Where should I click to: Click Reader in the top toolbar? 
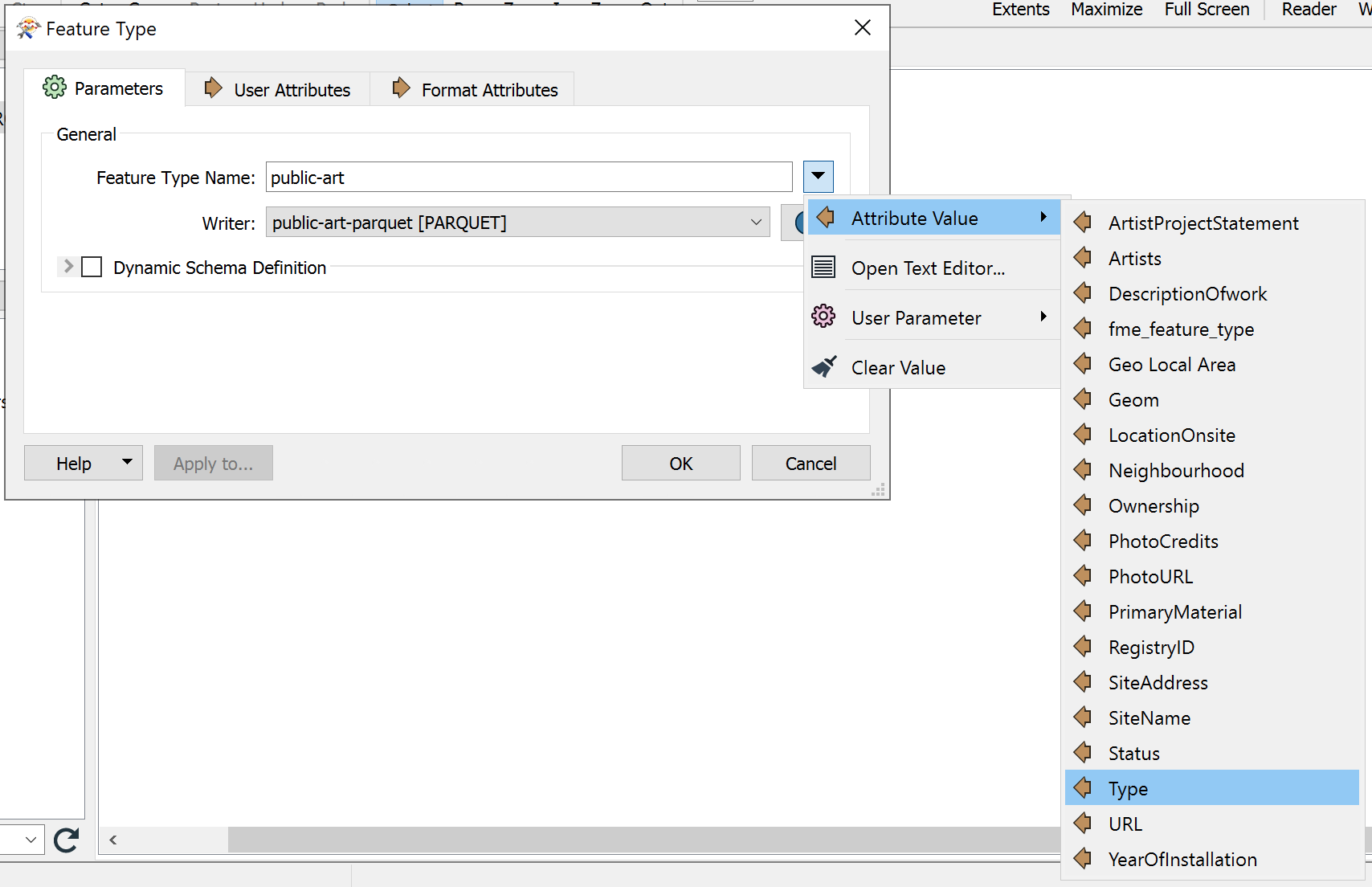click(1309, 9)
